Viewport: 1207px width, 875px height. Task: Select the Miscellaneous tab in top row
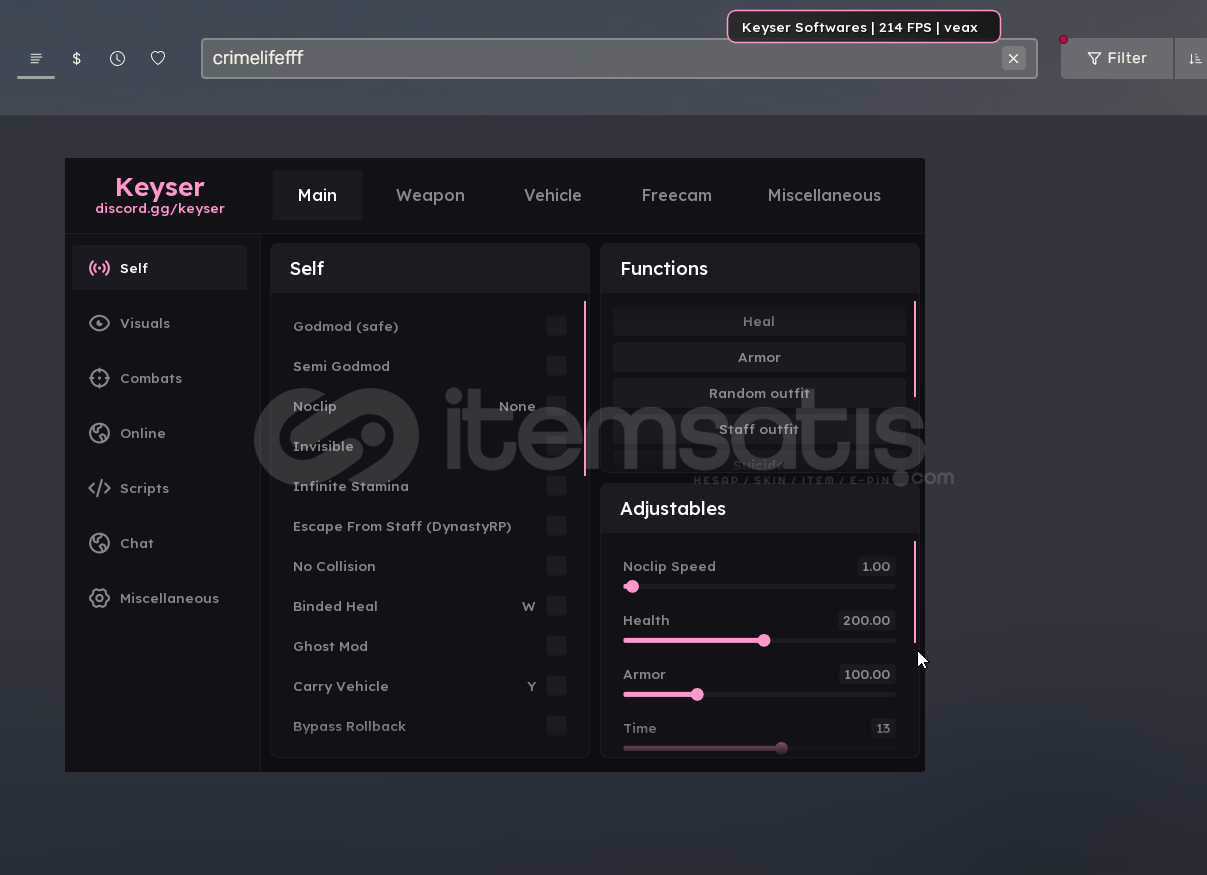pos(824,195)
